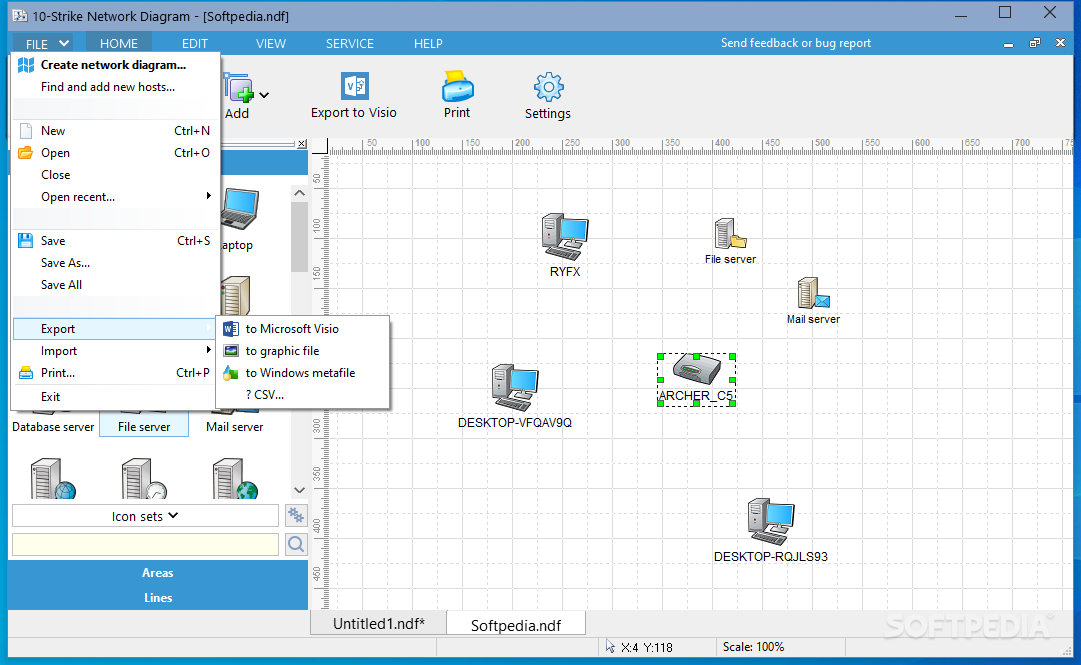The image size is (1081, 665).
Task: Close the icon palette panel with X
Action: (302, 144)
